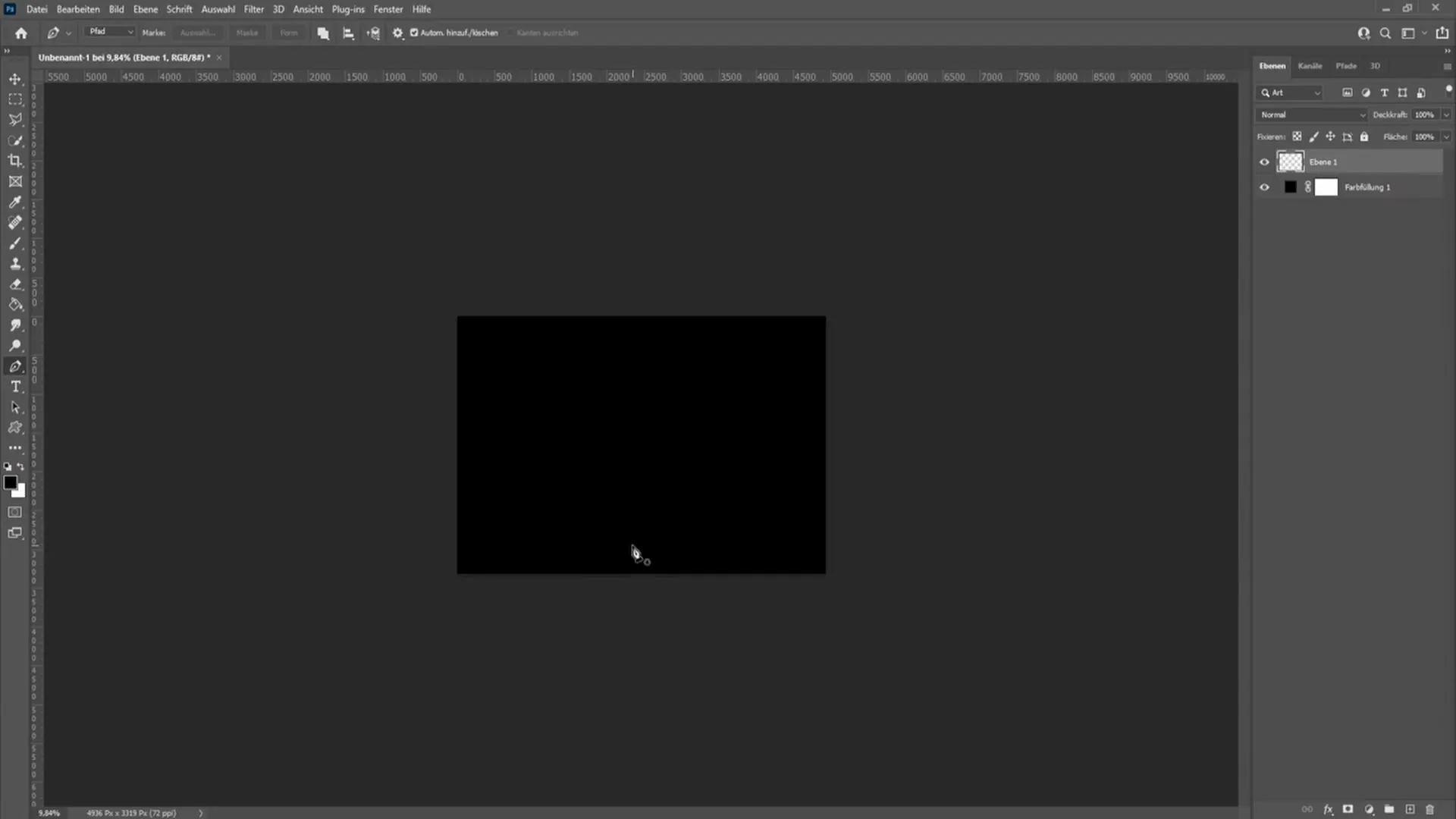This screenshot has height=819, width=1456.
Task: Open the Normal blend mode dropdown
Action: (1312, 115)
